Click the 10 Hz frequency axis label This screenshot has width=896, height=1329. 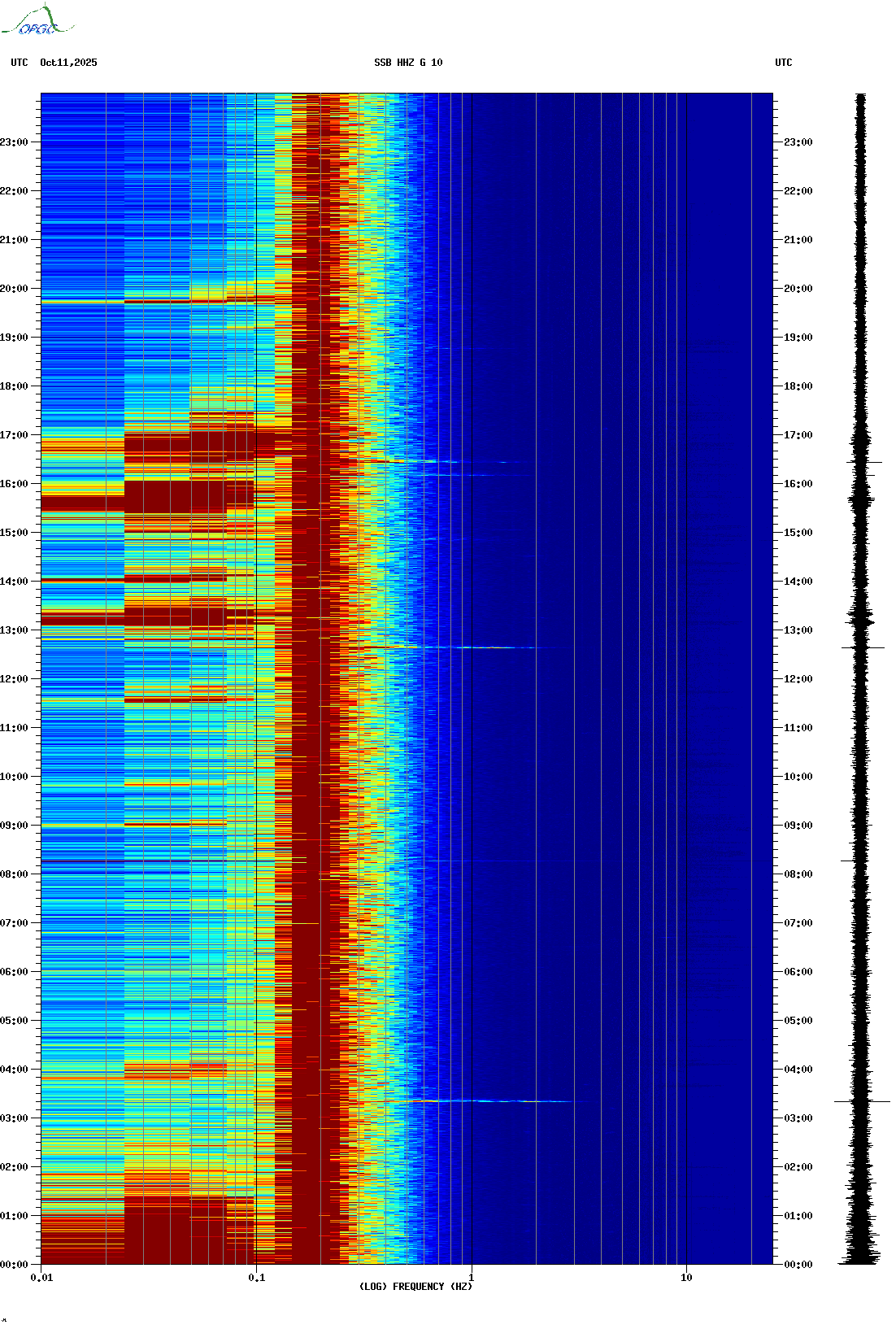click(686, 1278)
